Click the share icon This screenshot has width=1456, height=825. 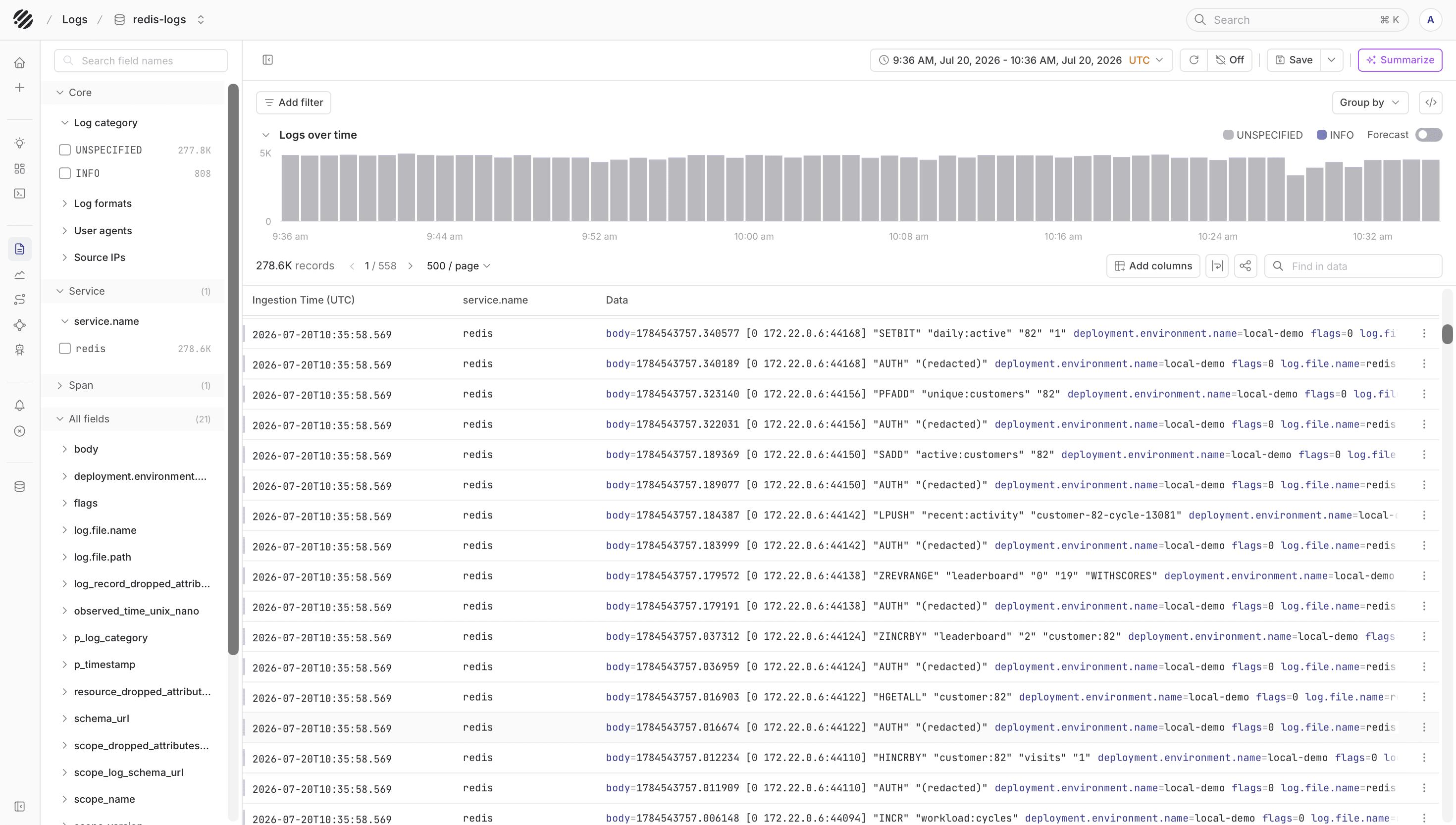point(1245,266)
